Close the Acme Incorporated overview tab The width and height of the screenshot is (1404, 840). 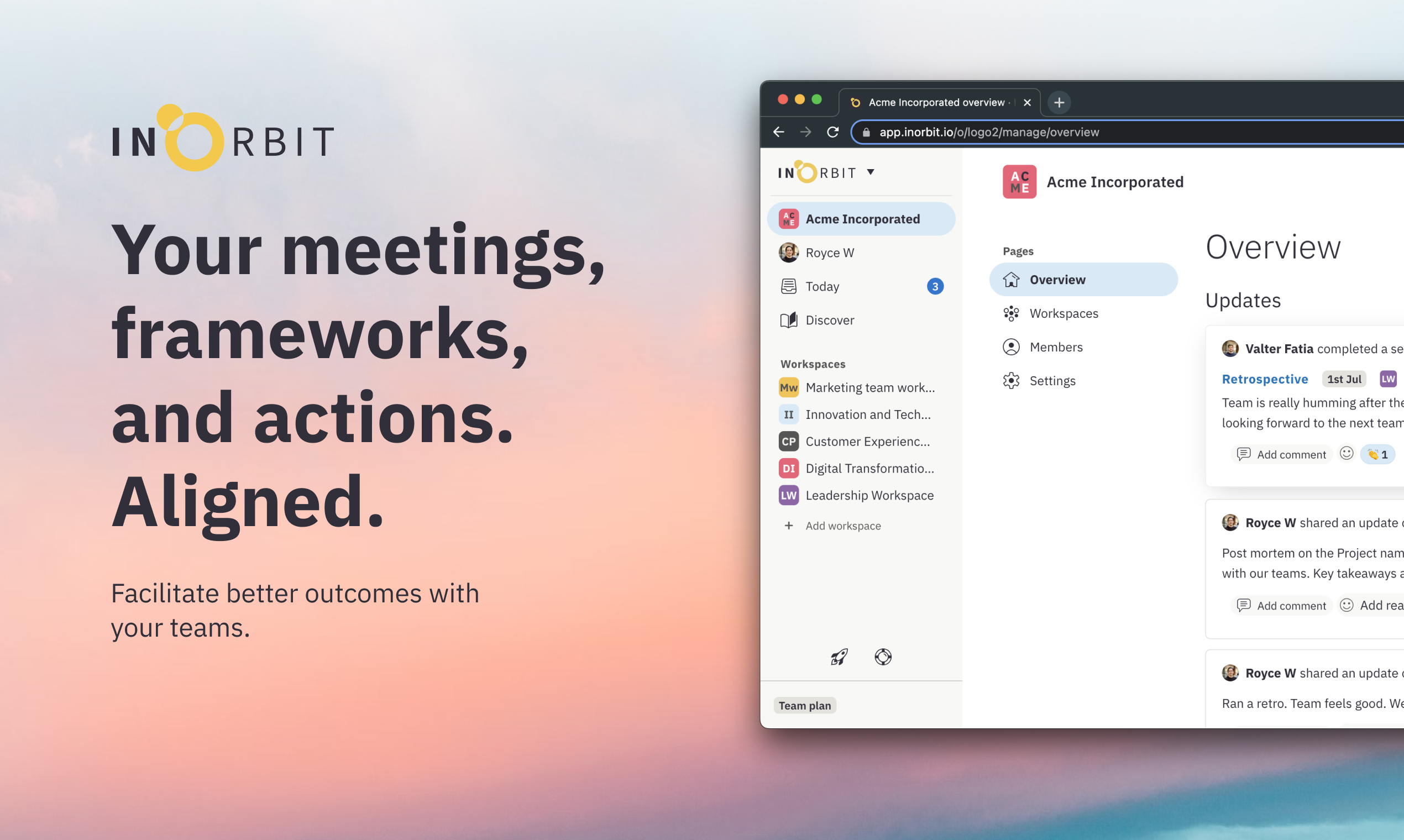pyautogui.click(x=1027, y=102)
